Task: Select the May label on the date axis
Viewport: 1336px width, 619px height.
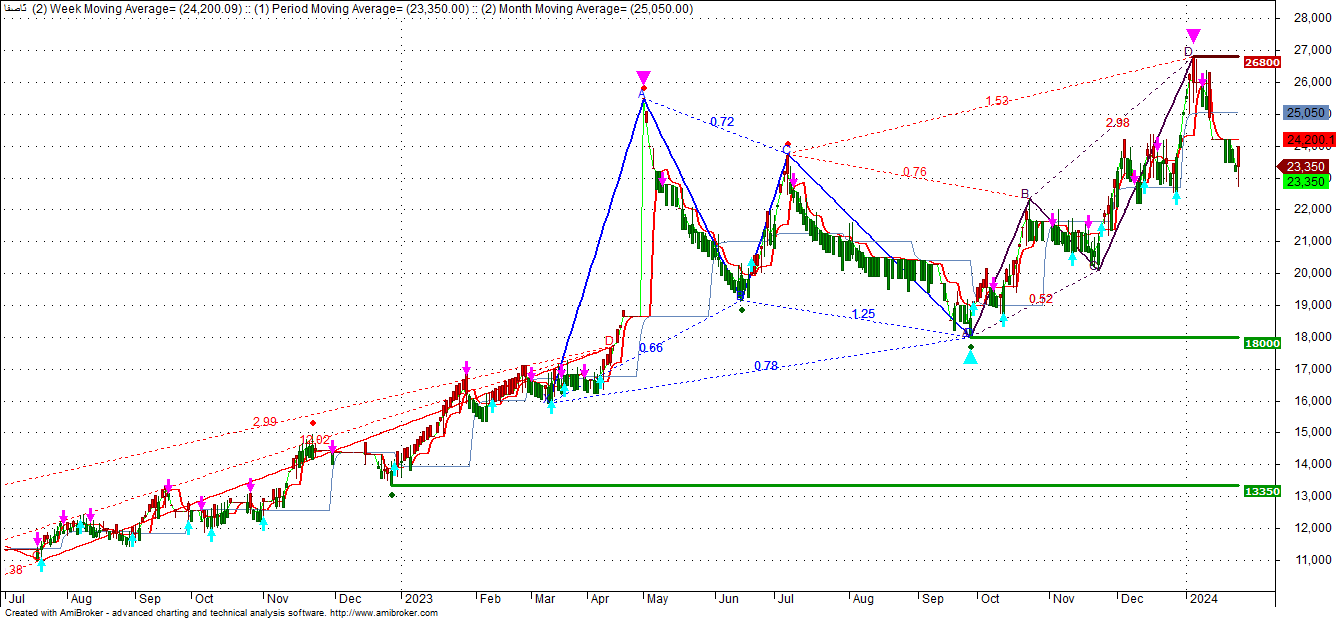Action: point(657,598)
